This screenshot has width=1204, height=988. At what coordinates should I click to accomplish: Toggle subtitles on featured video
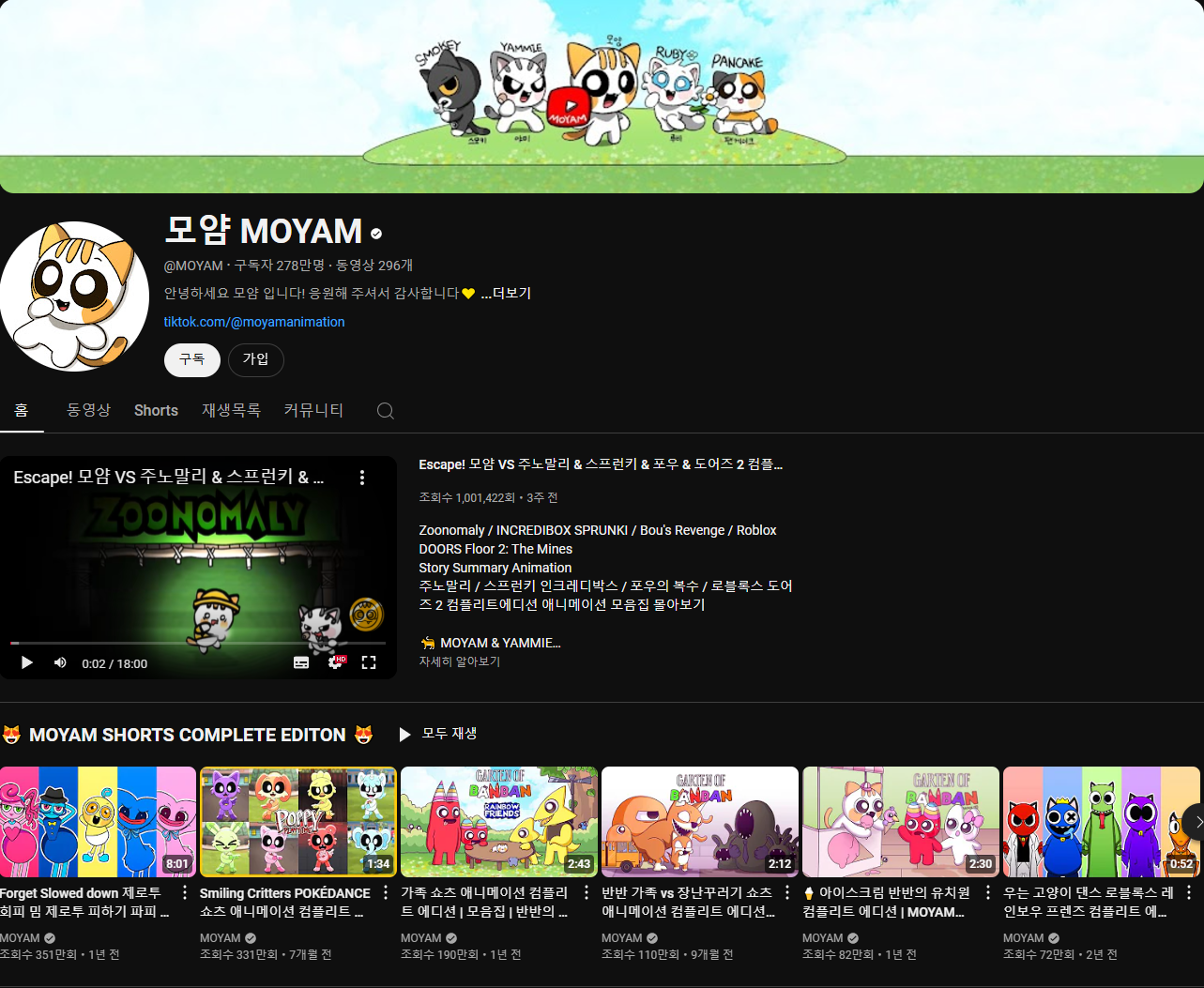click(x=301, y=662)
